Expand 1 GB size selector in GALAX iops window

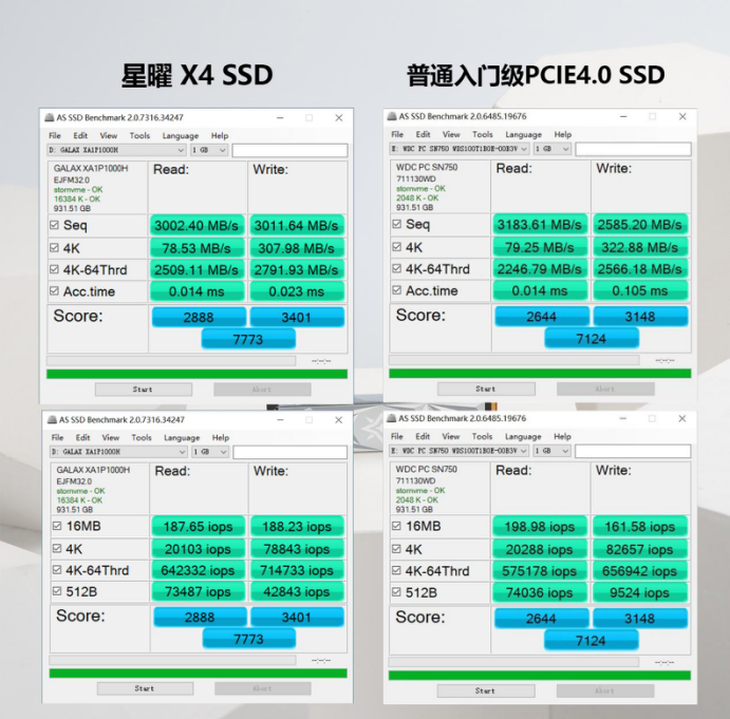[210, 452]
